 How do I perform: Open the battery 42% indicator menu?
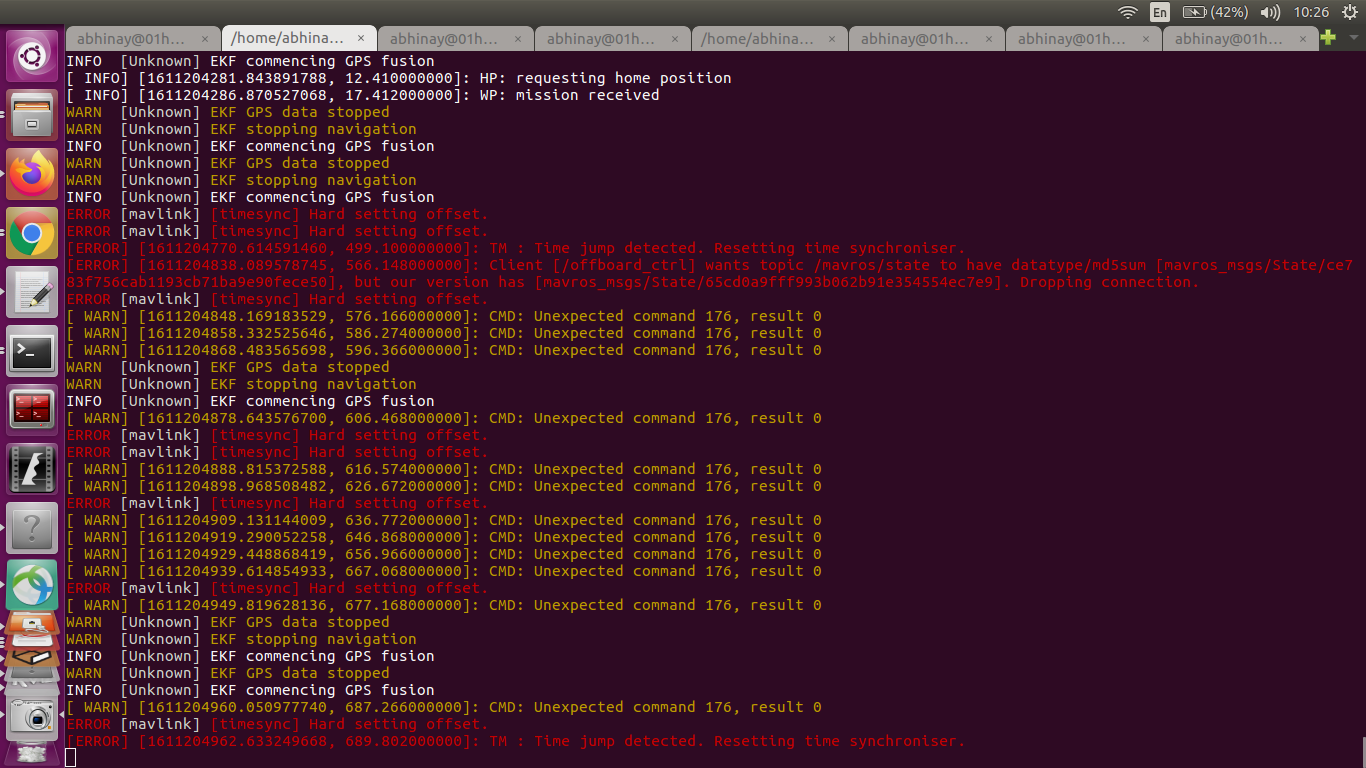[1215, 12]
